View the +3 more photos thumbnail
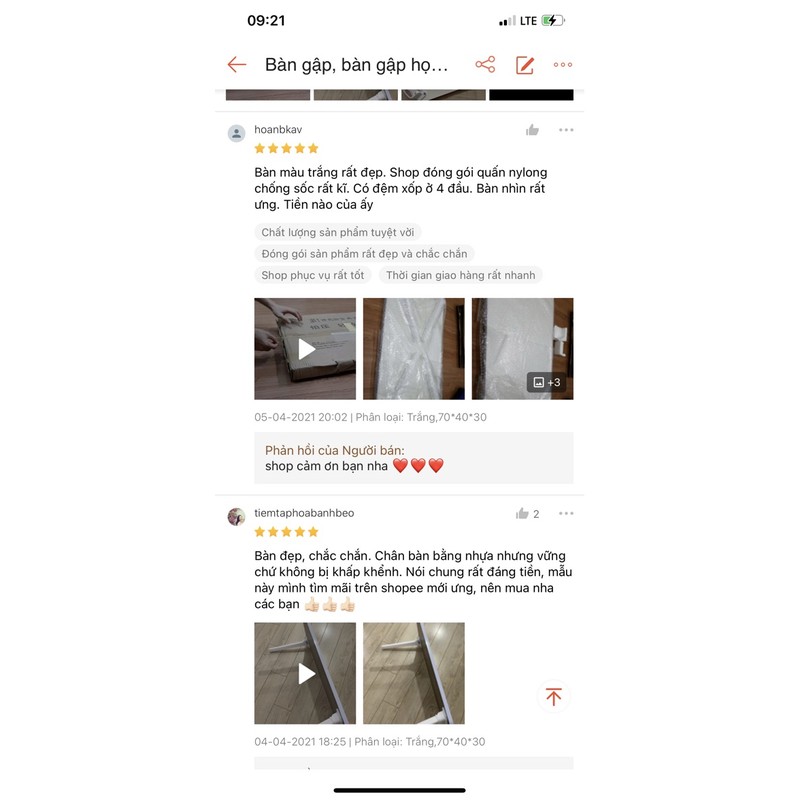Screen dimensions: 800x800 [x=522, y=349]
